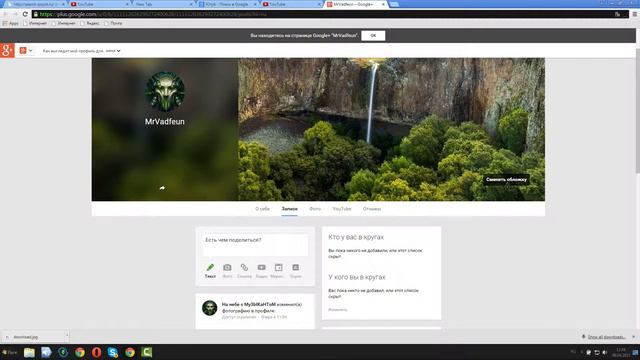Open the Chrome menu icon

[635, 14]
